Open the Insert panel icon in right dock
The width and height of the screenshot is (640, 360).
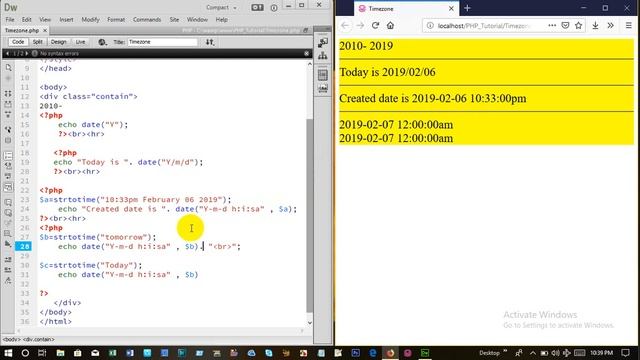322,42
